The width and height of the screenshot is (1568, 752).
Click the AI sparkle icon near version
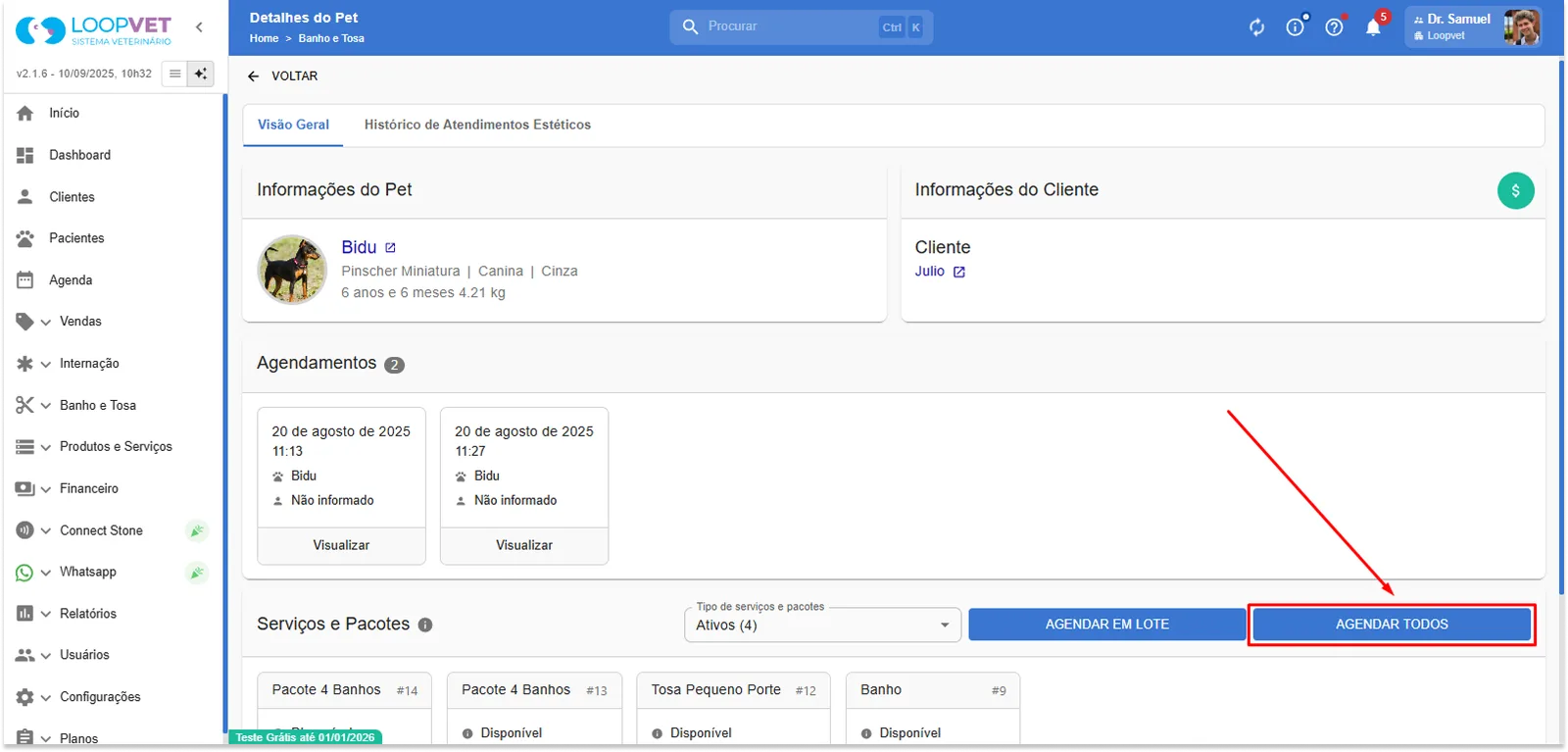point(201,74)
